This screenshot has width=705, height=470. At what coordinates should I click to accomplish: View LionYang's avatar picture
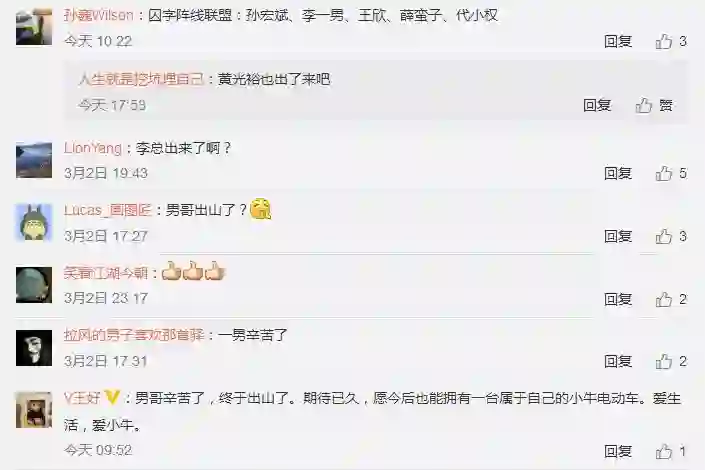click(34, 160)
